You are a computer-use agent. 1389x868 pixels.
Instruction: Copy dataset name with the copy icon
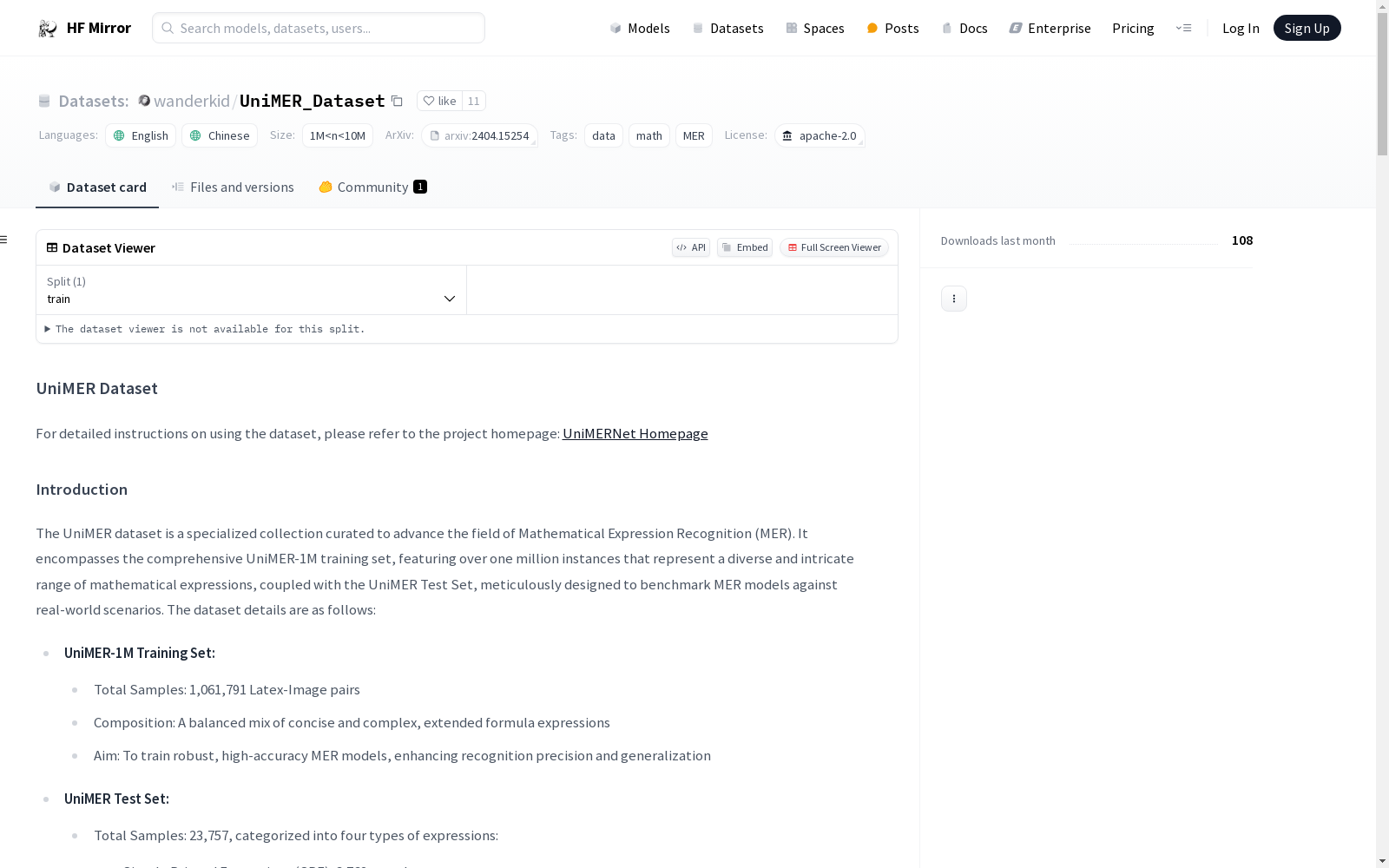pos(397,101)
